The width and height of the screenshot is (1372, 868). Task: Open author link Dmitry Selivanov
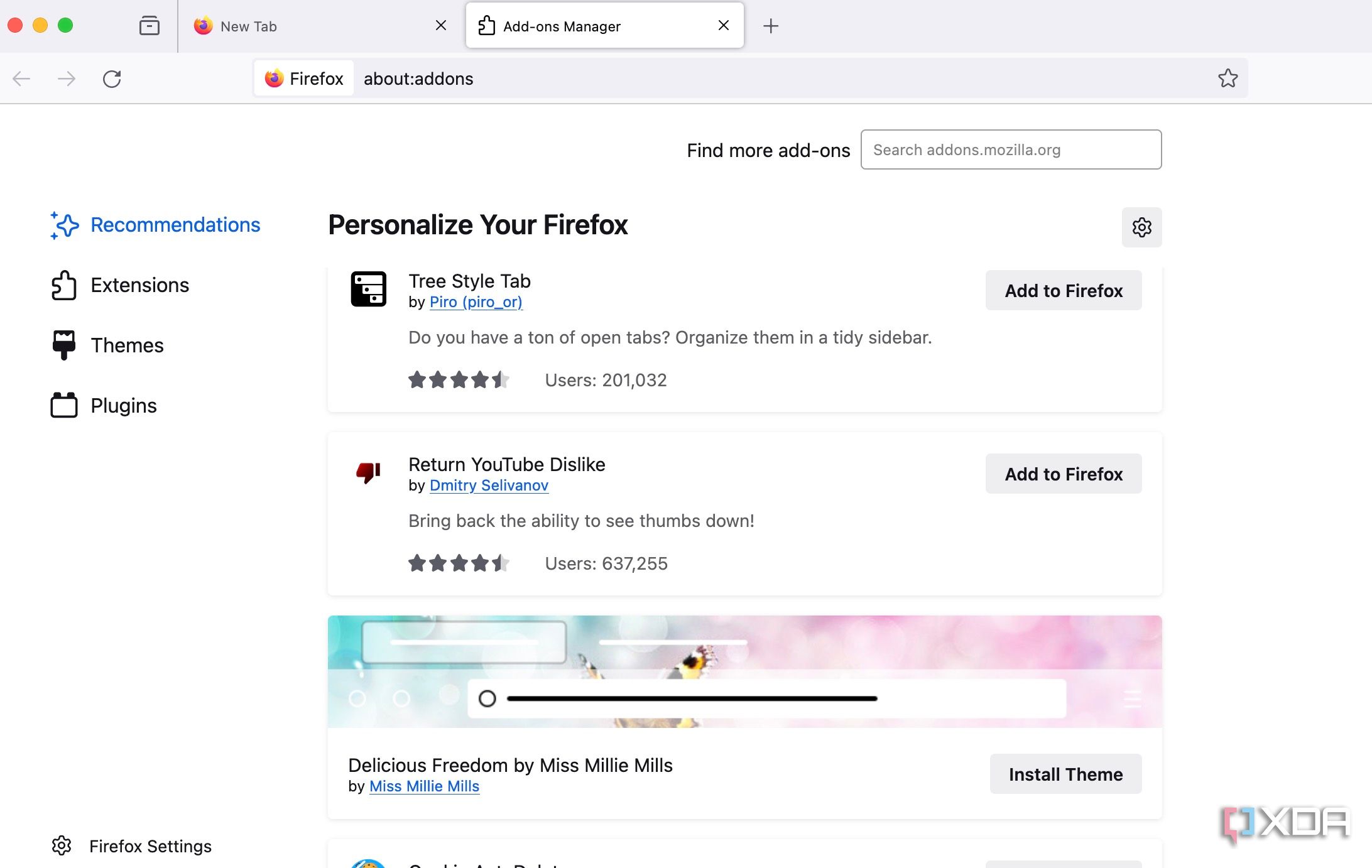click(489, 486)
